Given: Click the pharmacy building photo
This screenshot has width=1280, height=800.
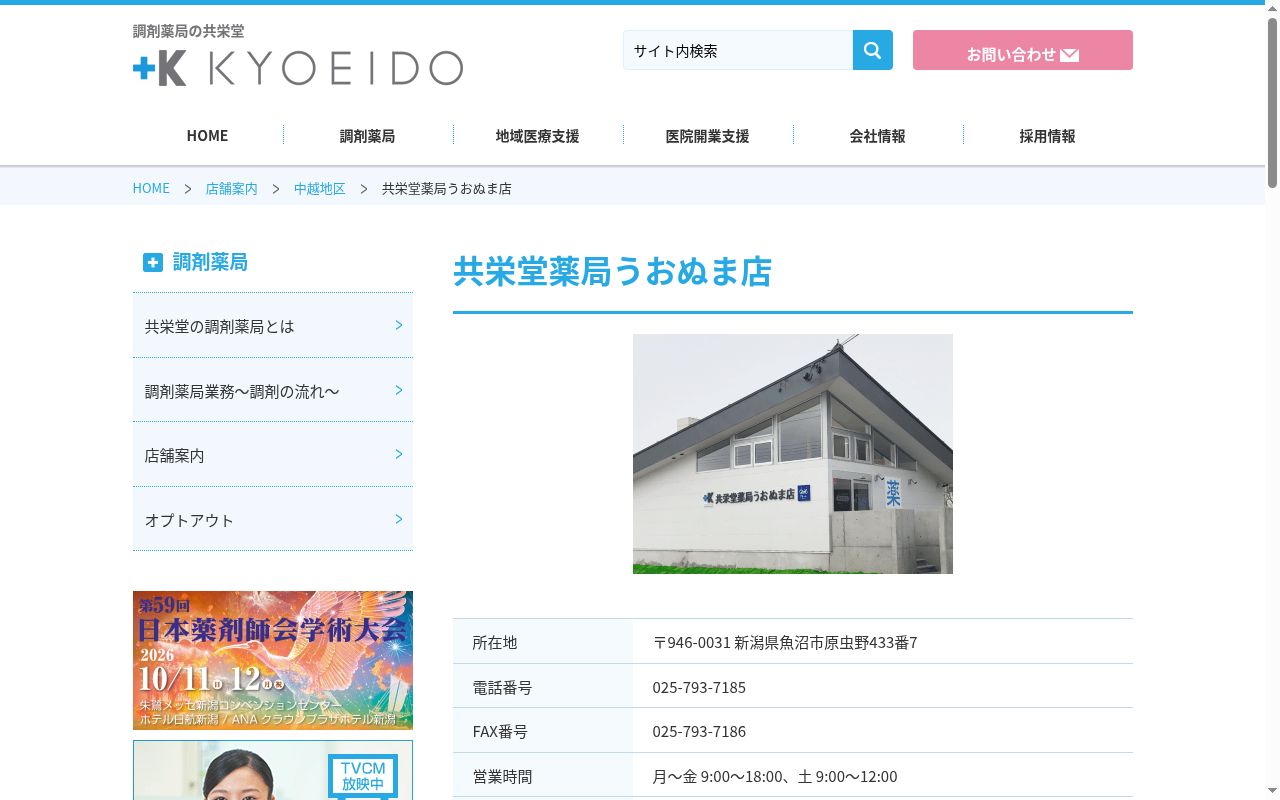Looking at the screenshot, I should [793, 454].
